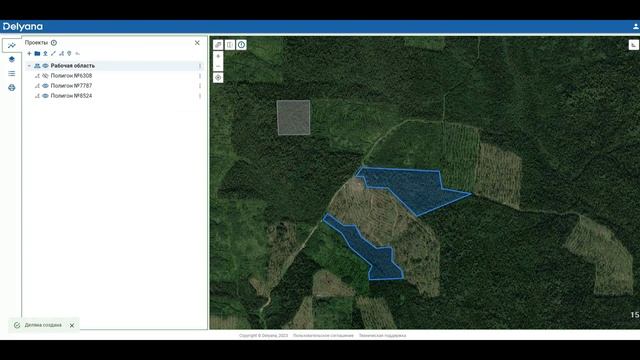Open the list menu sidebar icon
640x360 pixels.
coord(11,73)
